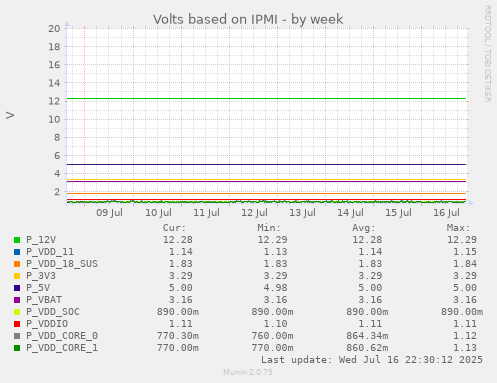Click the graph title 'Volts based on IPMI - by week'

pos(248,20)
